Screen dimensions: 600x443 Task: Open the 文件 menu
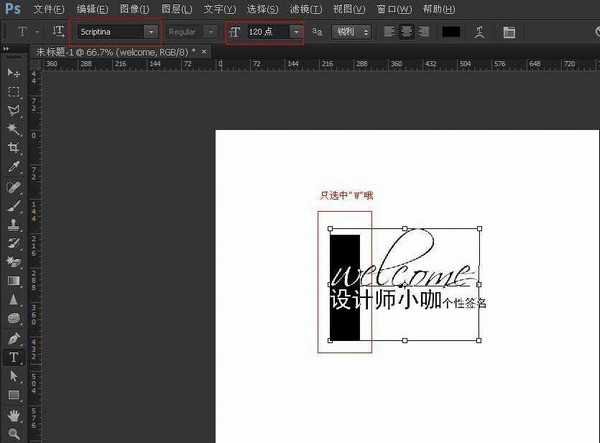point(48,9)
